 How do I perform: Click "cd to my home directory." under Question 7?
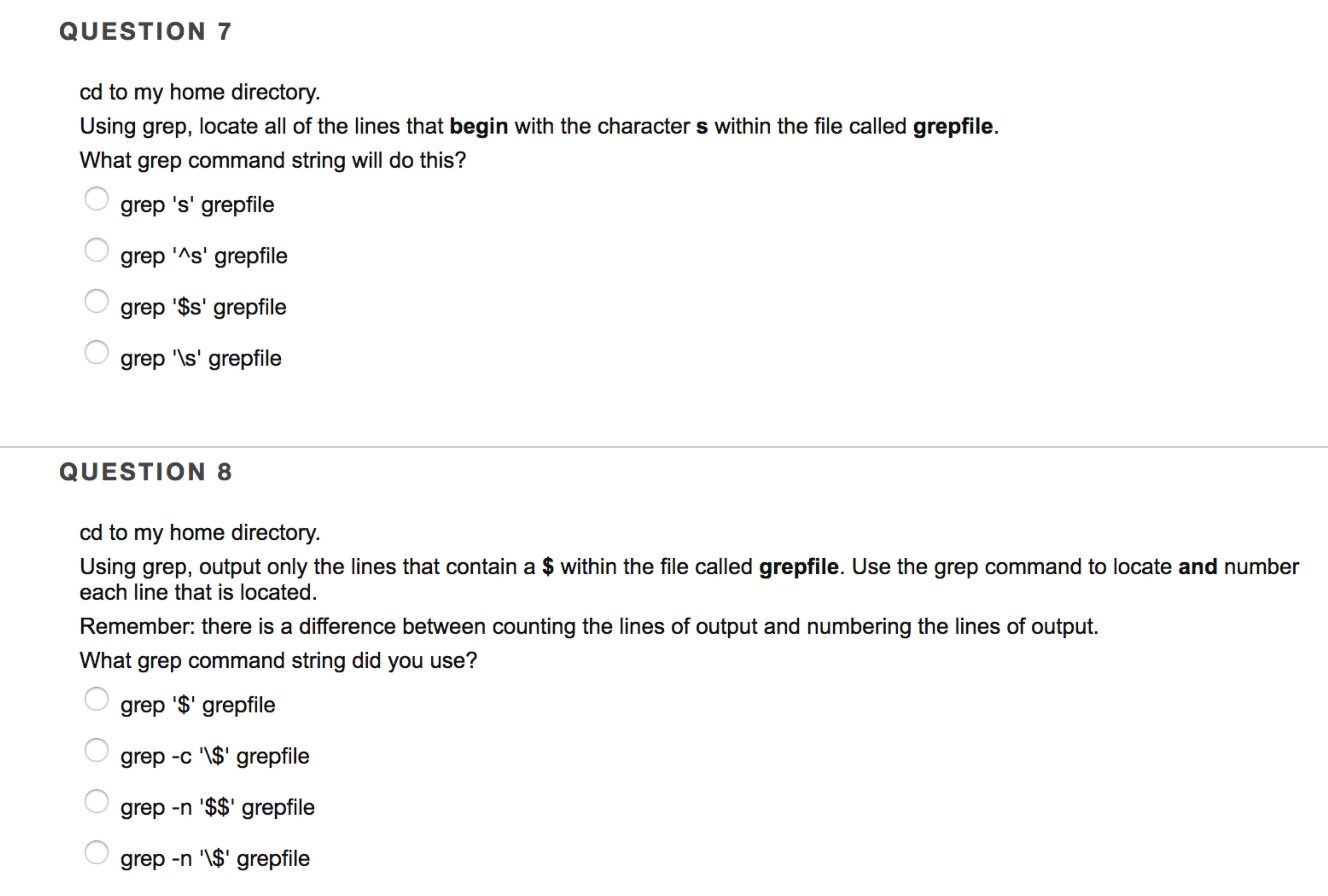coord(200,92)
